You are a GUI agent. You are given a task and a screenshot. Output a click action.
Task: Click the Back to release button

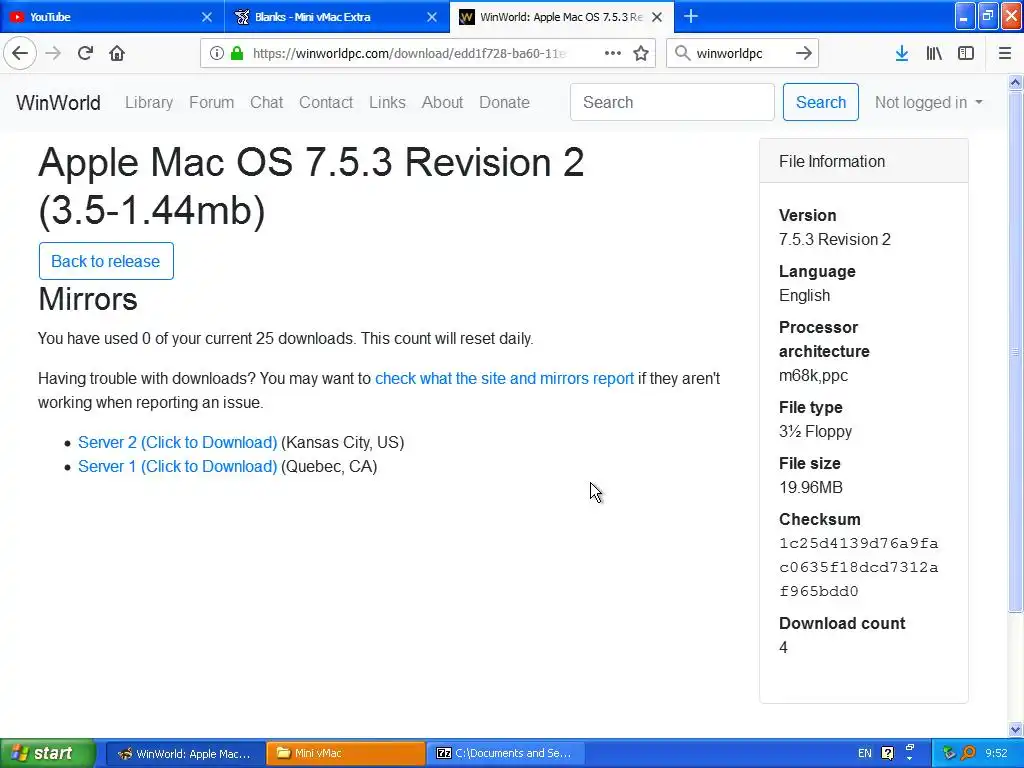[106, 261]
